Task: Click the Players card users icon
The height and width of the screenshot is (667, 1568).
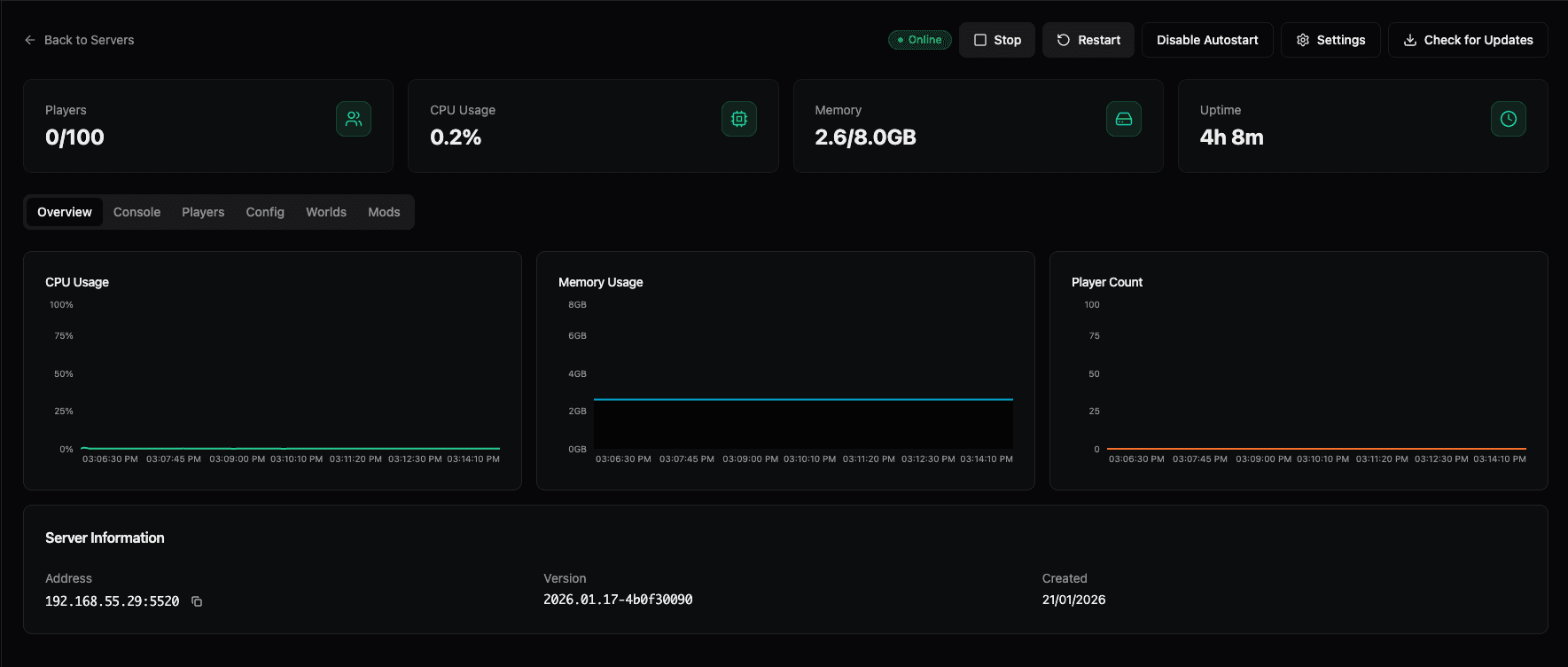Action: (x=354, y=119)
